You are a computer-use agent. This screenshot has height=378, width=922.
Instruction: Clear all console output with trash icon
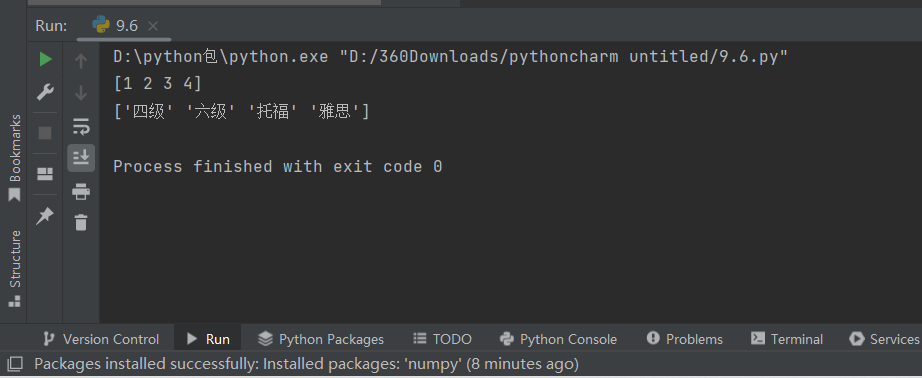click(x=81, y=222)
